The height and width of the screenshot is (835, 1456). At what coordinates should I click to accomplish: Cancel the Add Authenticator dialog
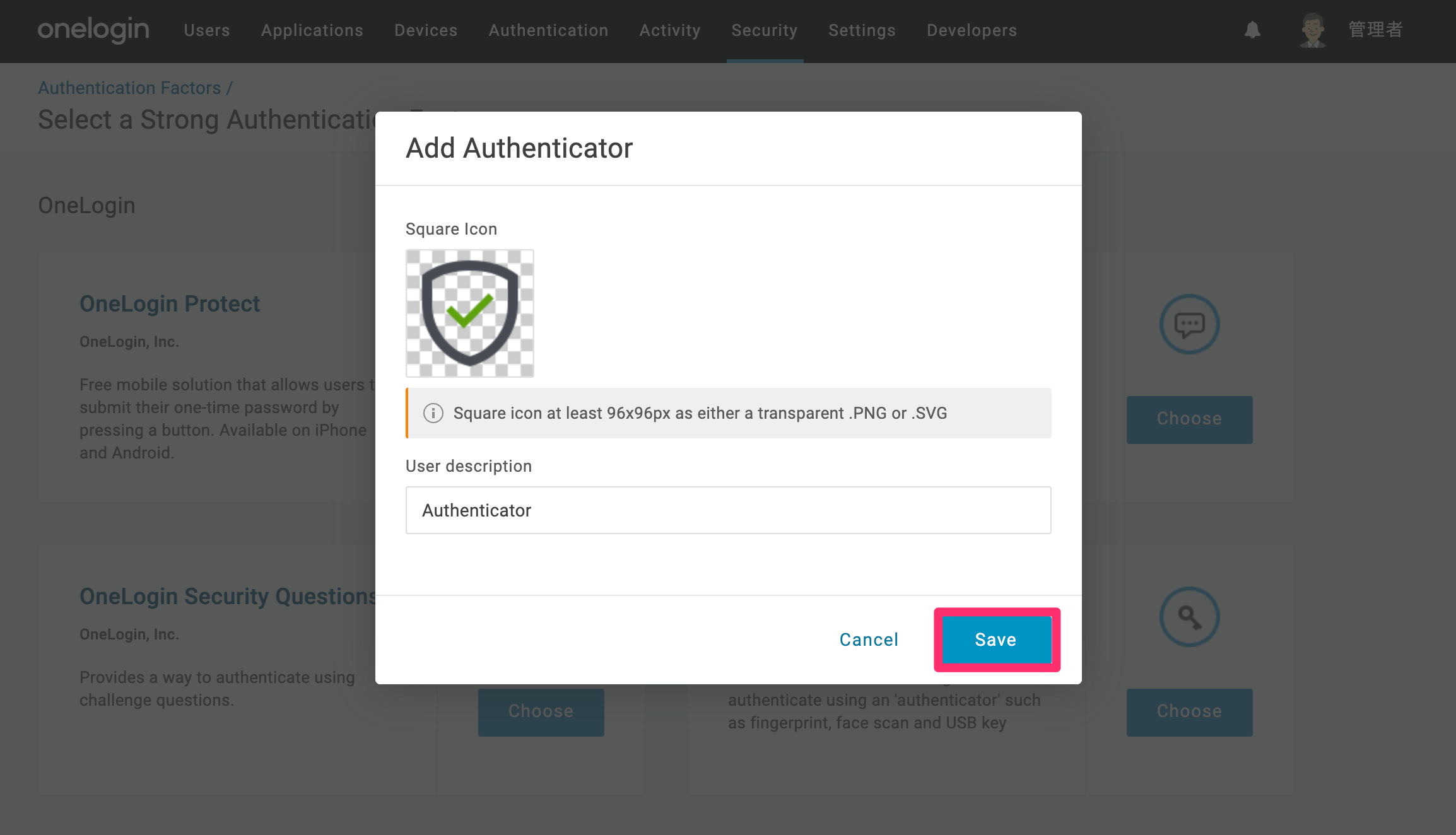tap(869, 639)
